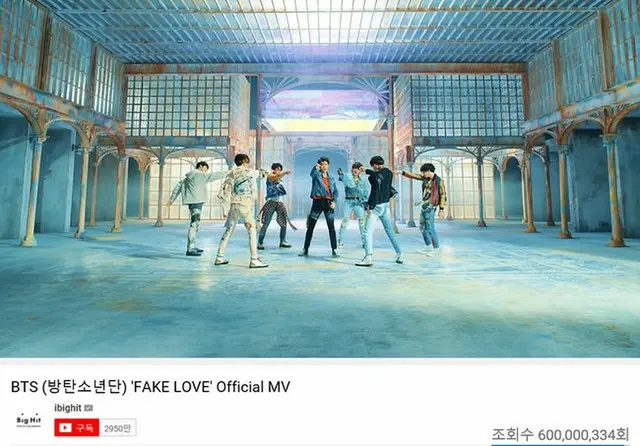Click the glass skylight ceiling in the video
This screenshot has width=640, height=446.
coord(322,31)
